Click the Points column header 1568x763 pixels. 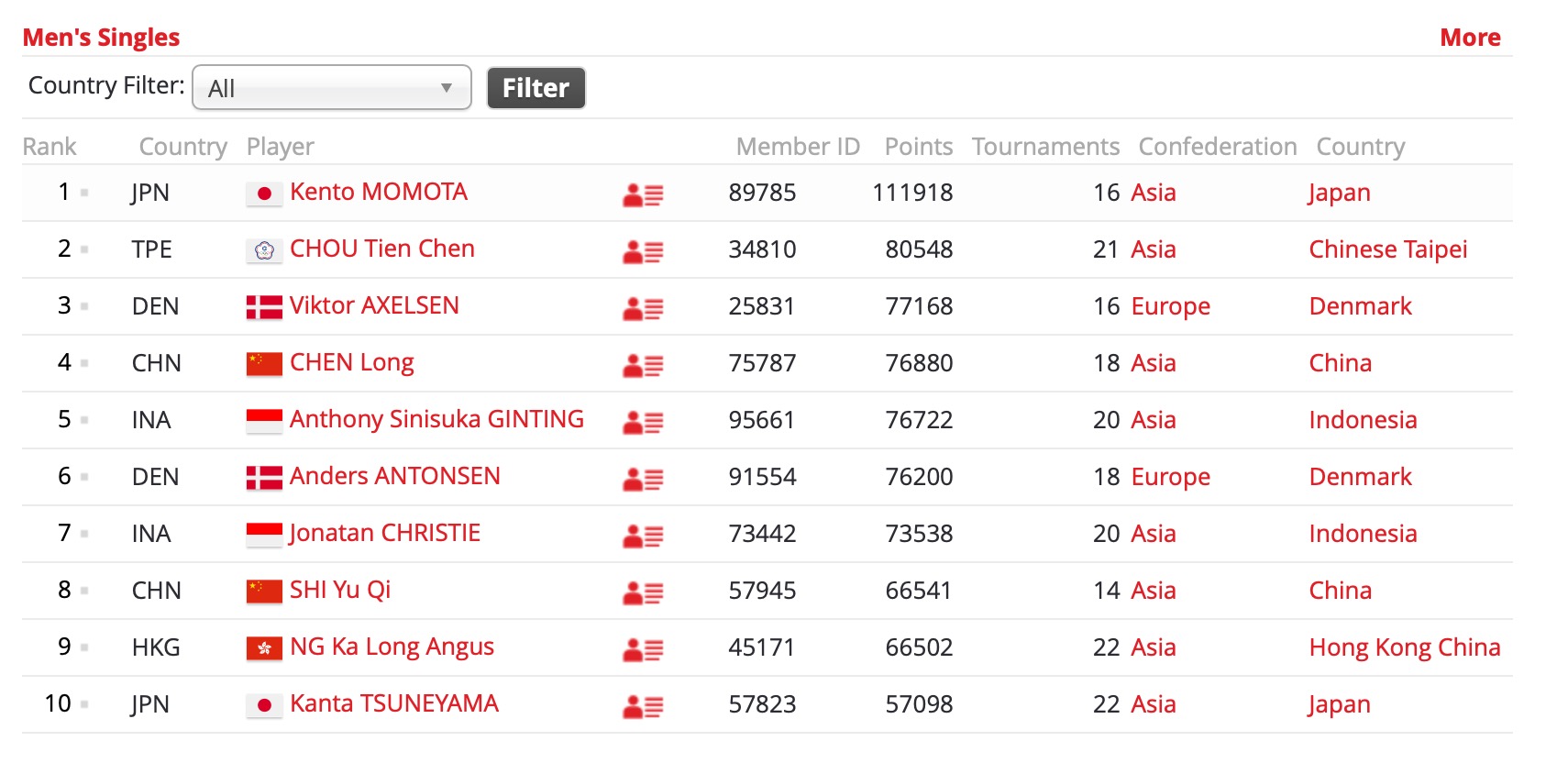(919, 147)
